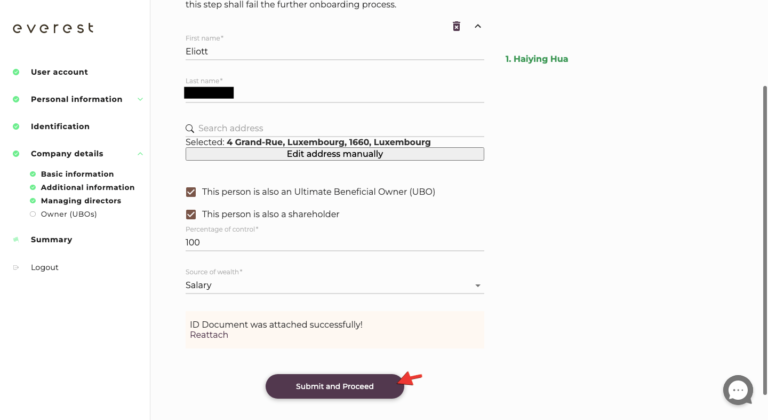The width and height of the screenshot is (768, 420).
Task: Click the Logout arrow icon
Action: click(x=16, y=268)
